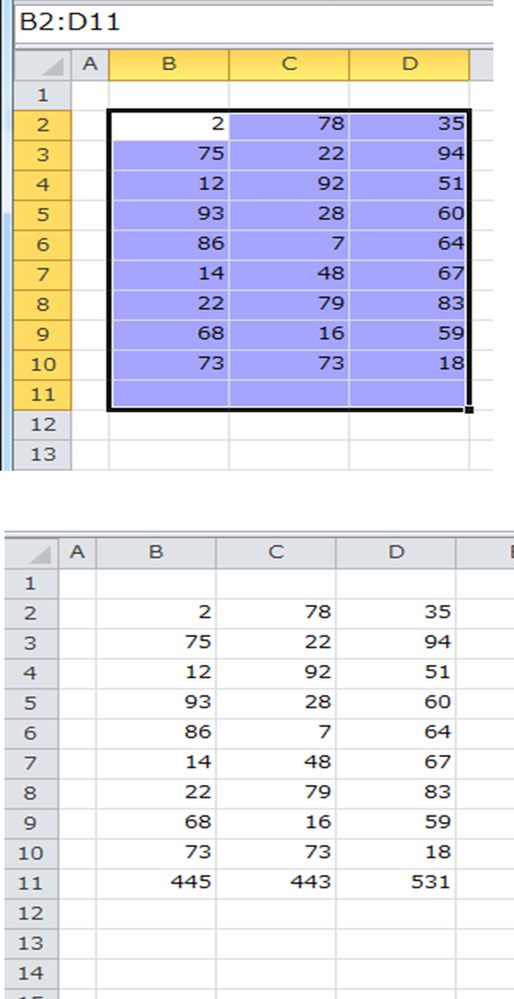Select column A header in bottom sheet

point(77,552)
